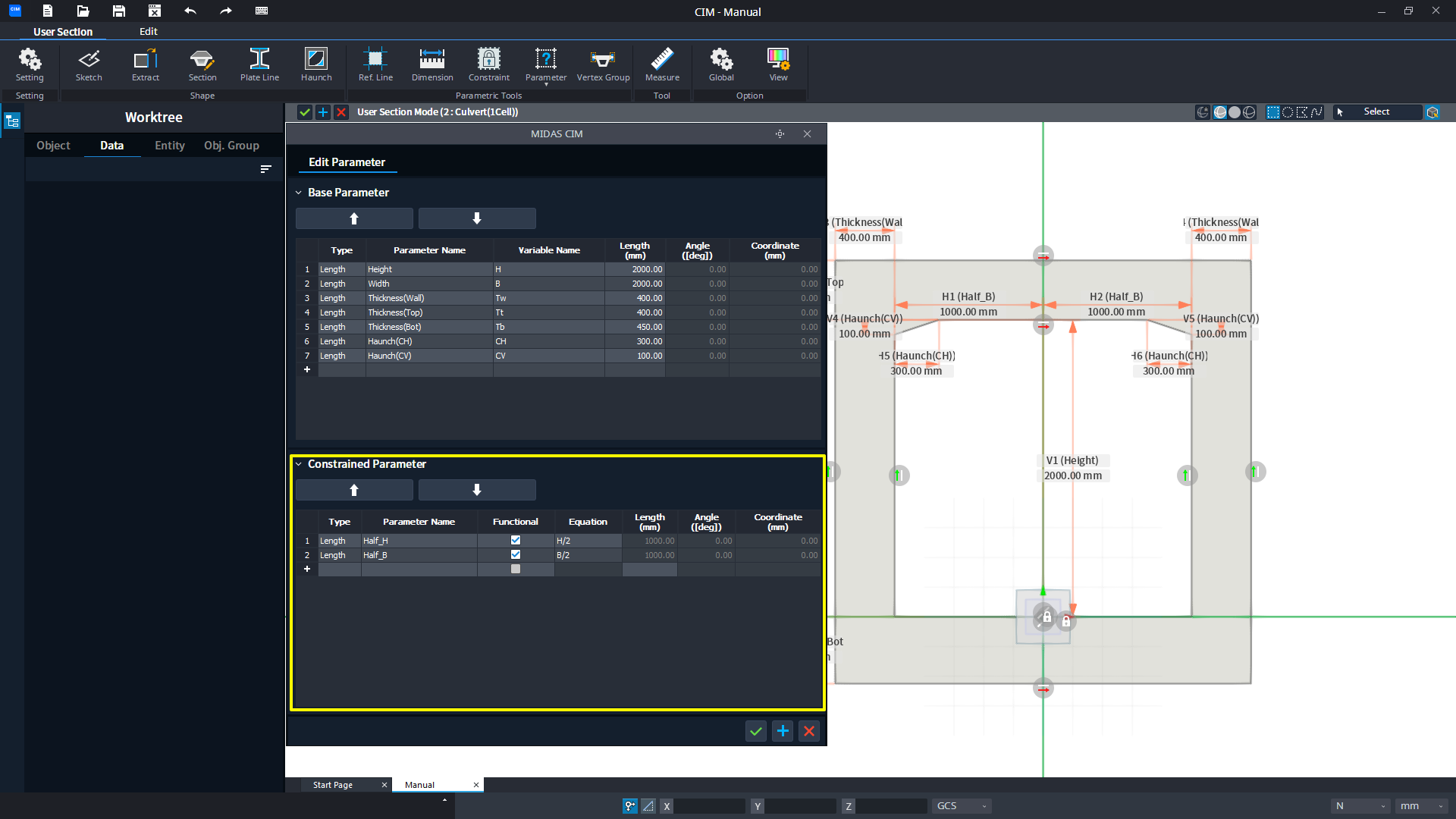The height and width of the screenshot is (819, 1456).
Task: Add a new row in Base Parameter table
Action: 307,369
